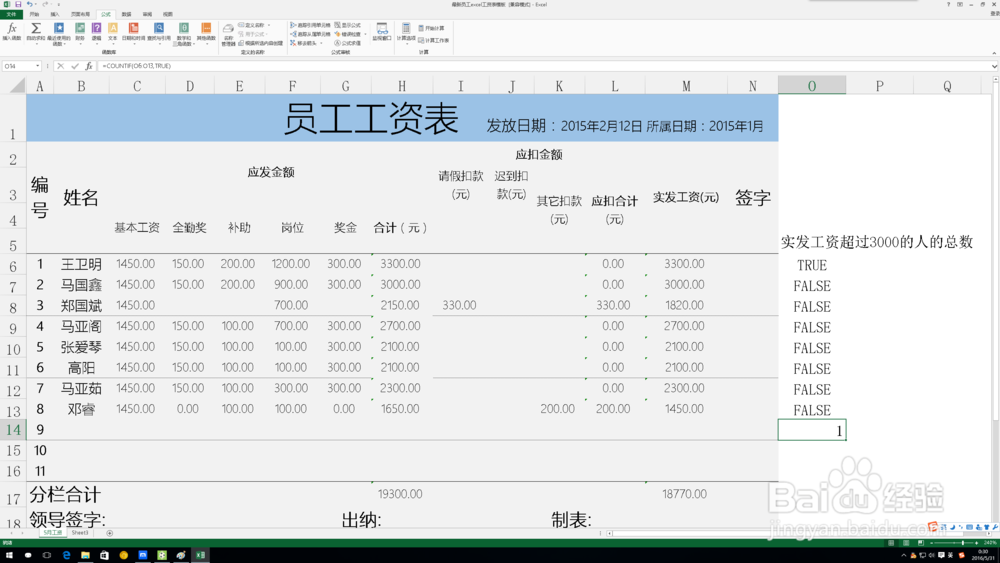Expand the Name Box dropdown arrow
This screenshot has height=563, width=1000.
click(x=38, y=66)
